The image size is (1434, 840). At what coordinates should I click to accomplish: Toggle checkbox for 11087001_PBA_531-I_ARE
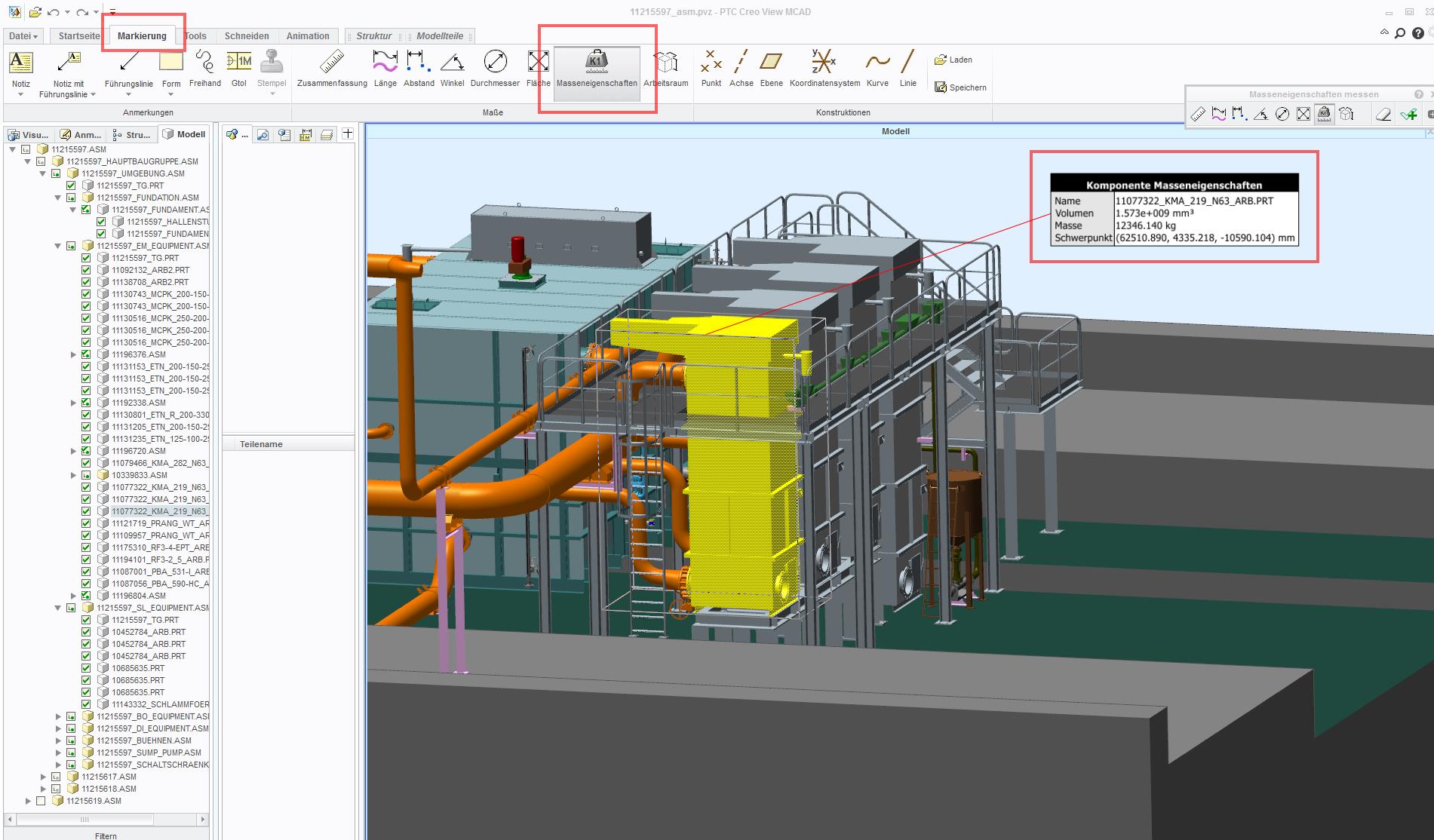(86, 572)
